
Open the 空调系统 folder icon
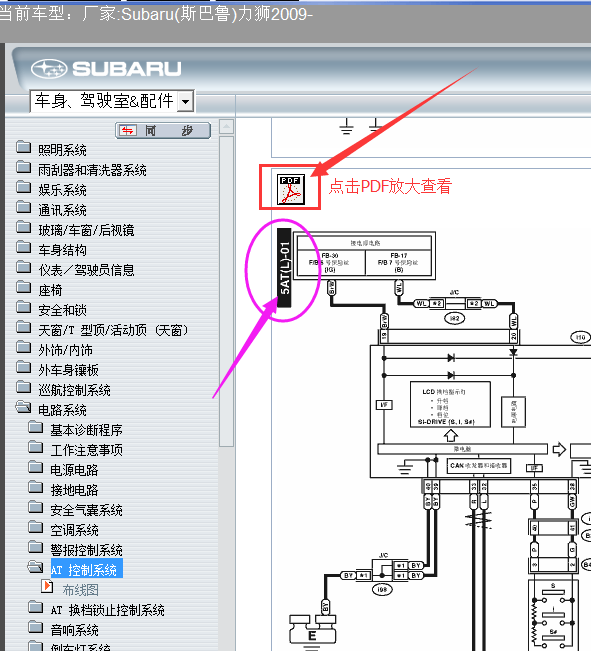point(36,527)
